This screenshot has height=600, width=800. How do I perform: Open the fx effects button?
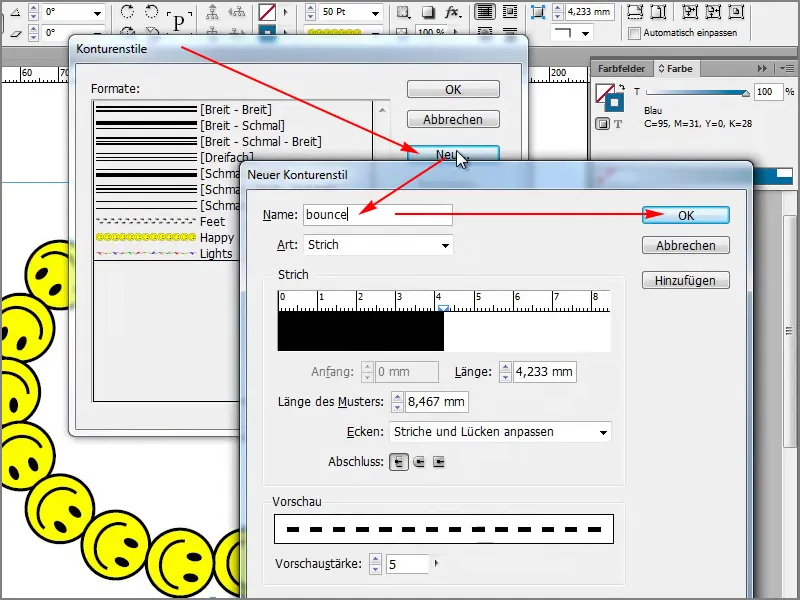point(453,12)
